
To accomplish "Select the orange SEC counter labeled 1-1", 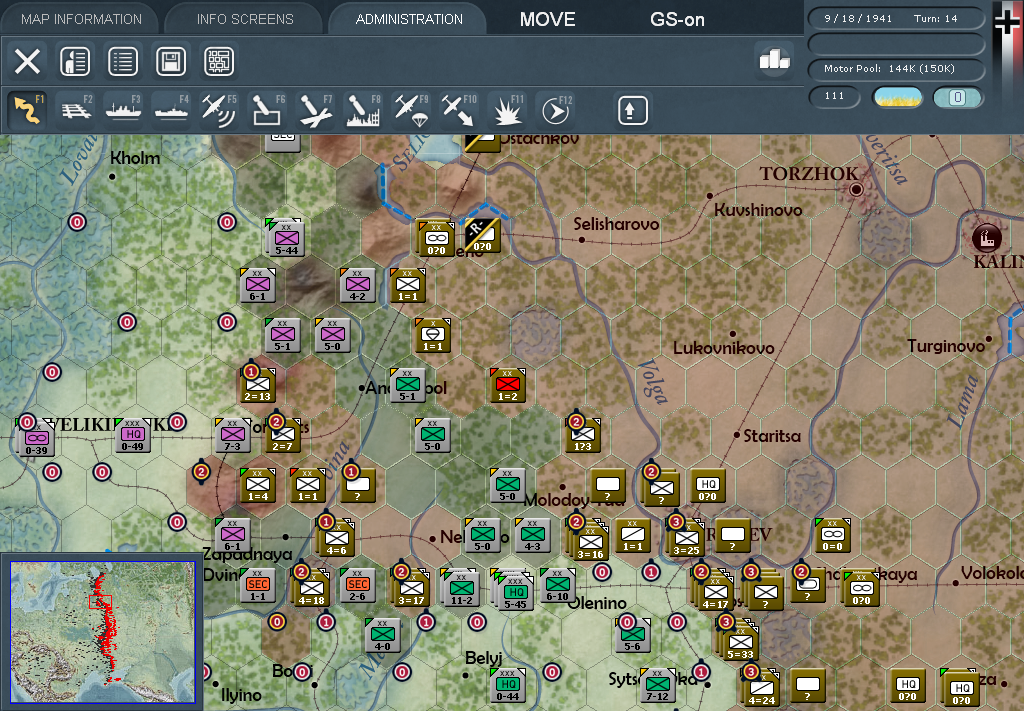I will point(257,585).
